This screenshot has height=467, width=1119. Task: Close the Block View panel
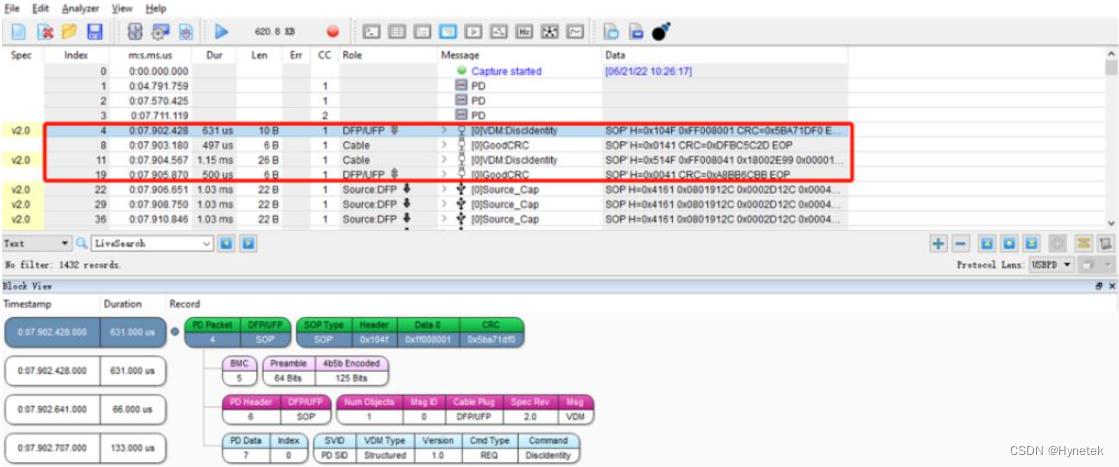(x=1110, y=286)
